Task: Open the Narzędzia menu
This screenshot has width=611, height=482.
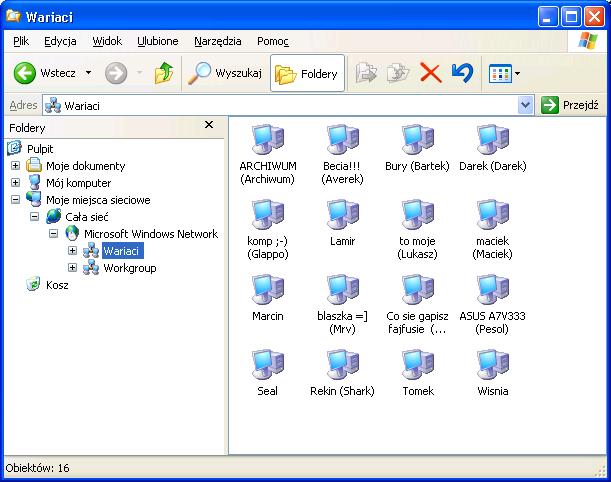Action: click(x=218, y=41)
